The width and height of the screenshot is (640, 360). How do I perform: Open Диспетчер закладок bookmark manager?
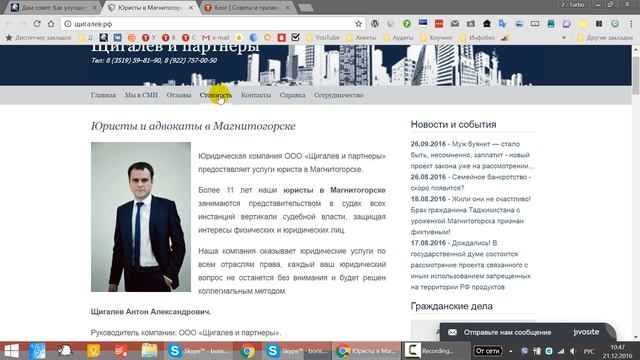point(38,38)
